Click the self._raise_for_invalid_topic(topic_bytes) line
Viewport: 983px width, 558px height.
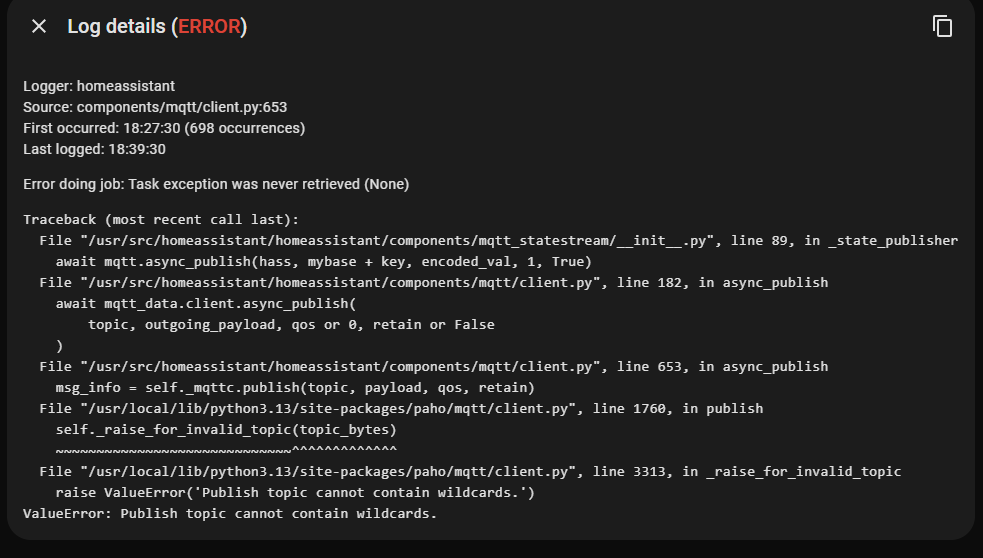point(226,429)
